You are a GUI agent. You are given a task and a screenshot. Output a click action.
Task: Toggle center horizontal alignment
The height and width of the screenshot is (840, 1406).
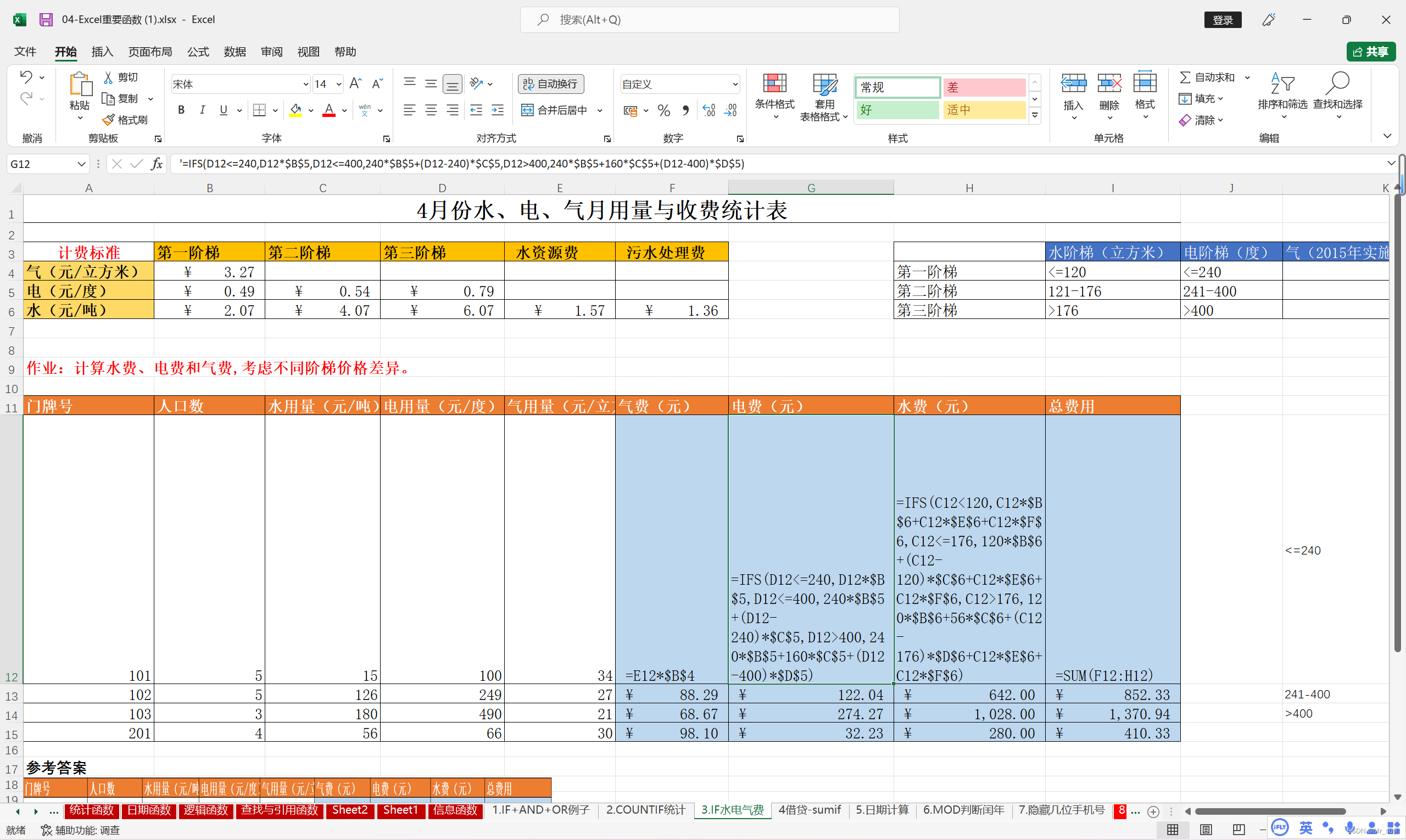[x=431, y=110]
